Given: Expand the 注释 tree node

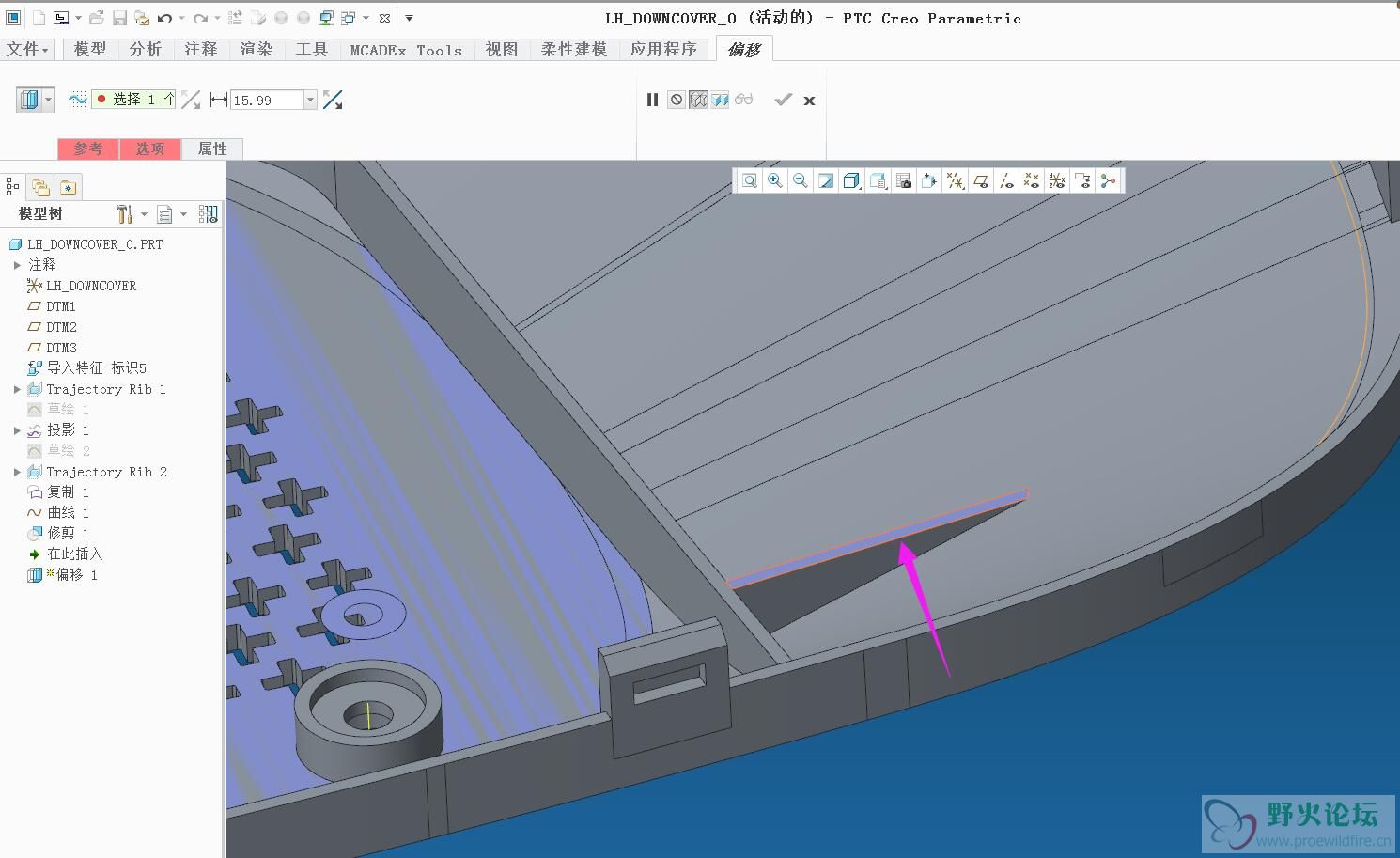Looking at the screenshot, I should click(x=17, y=265).
